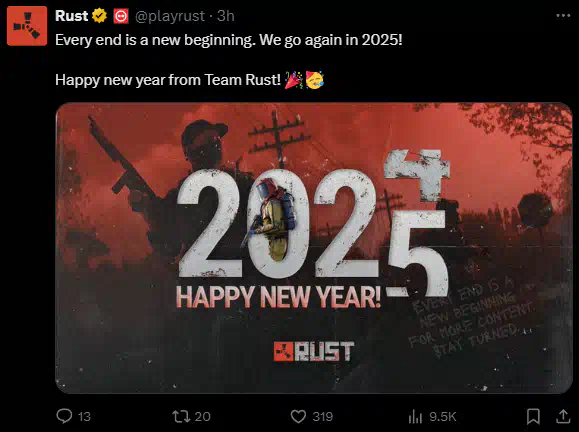Open view analytics bar chart icon
Image resolution: width=579 pixels, height=432 pixels.
pyautogui.click(x=415, y=416)
